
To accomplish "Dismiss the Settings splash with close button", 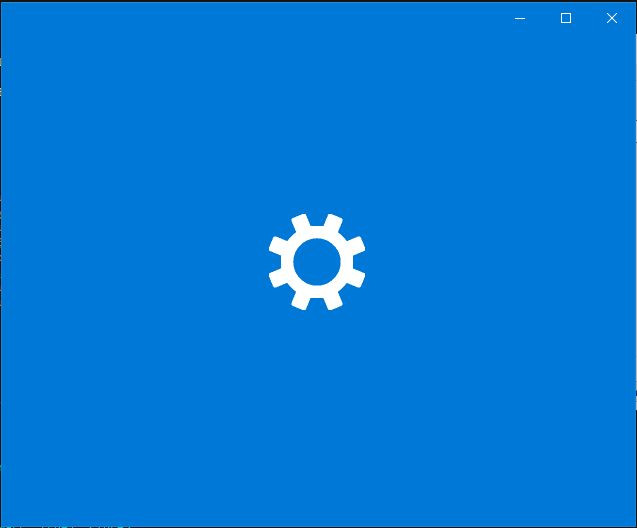I will (612, 18).
